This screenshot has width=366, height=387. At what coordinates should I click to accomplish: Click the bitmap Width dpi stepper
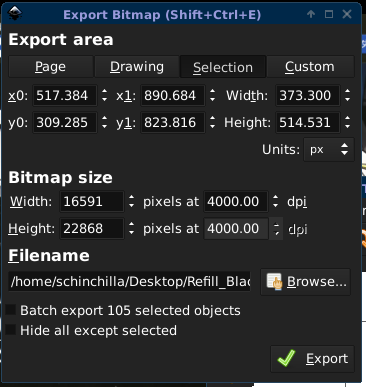pyautogui.click(x=275, y=201)
